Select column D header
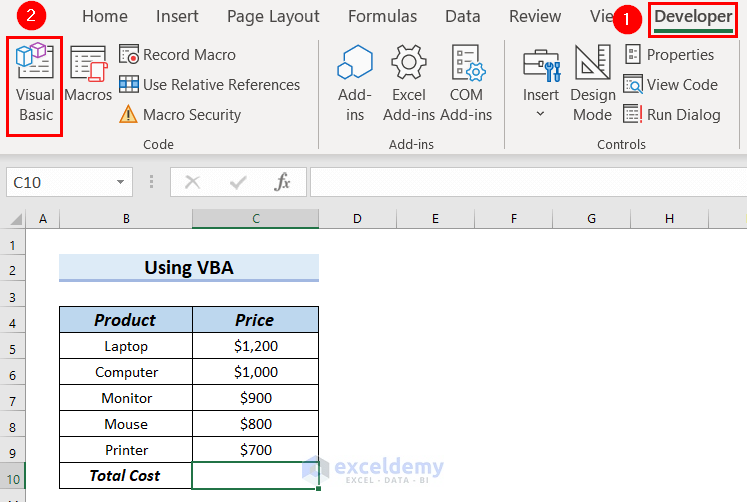This screenshot has height=502, width=747. 357,219
